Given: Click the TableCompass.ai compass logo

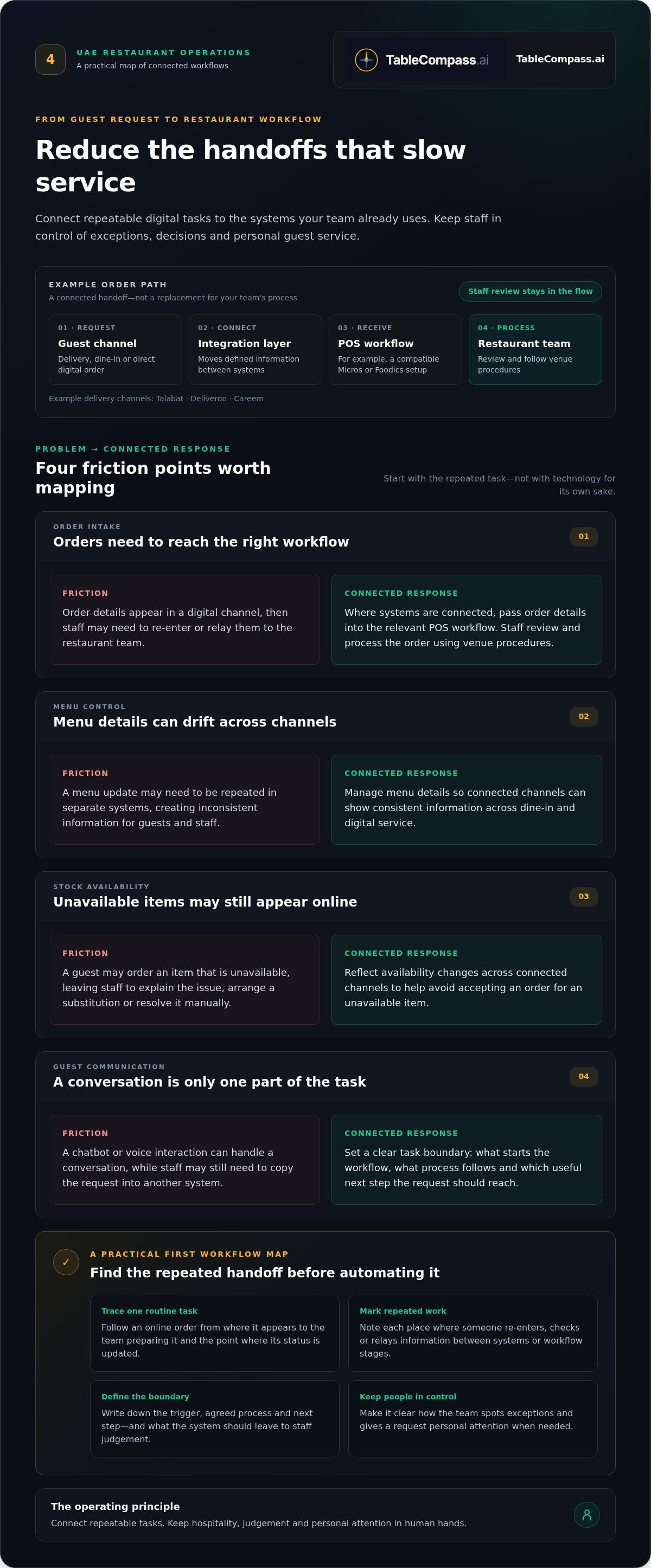Looking at the screenshot, I should pos(425,60).
